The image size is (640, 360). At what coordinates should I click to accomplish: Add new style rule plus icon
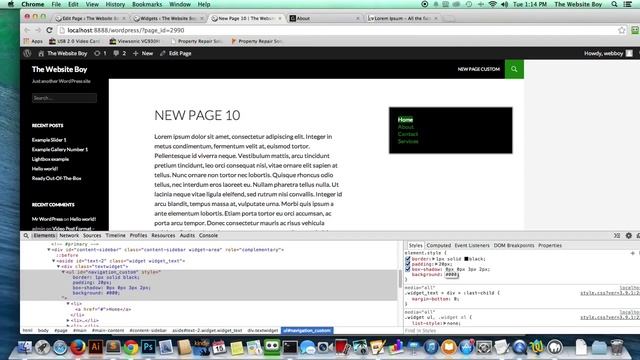point(633,253)
